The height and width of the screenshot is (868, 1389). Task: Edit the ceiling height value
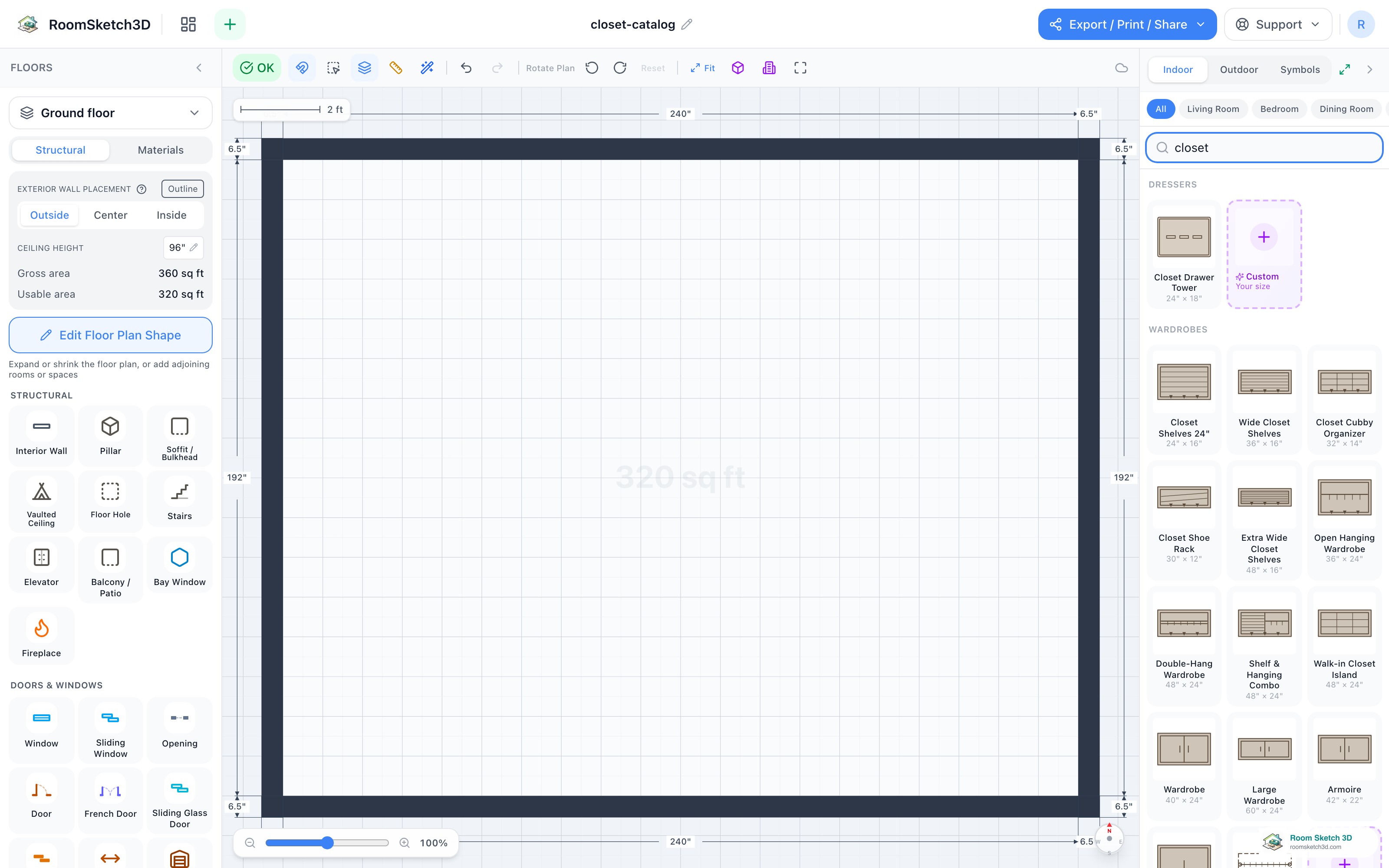[183, 247]
